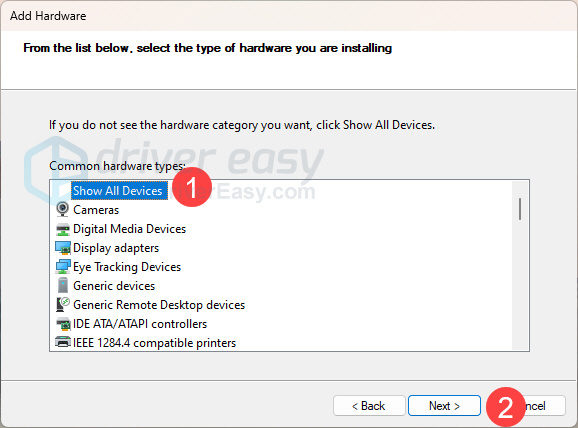Click the IEEE 1284.4 printers icon
Image resolution: width=578 pixels, height=428 pixels.
click(63, 342)
